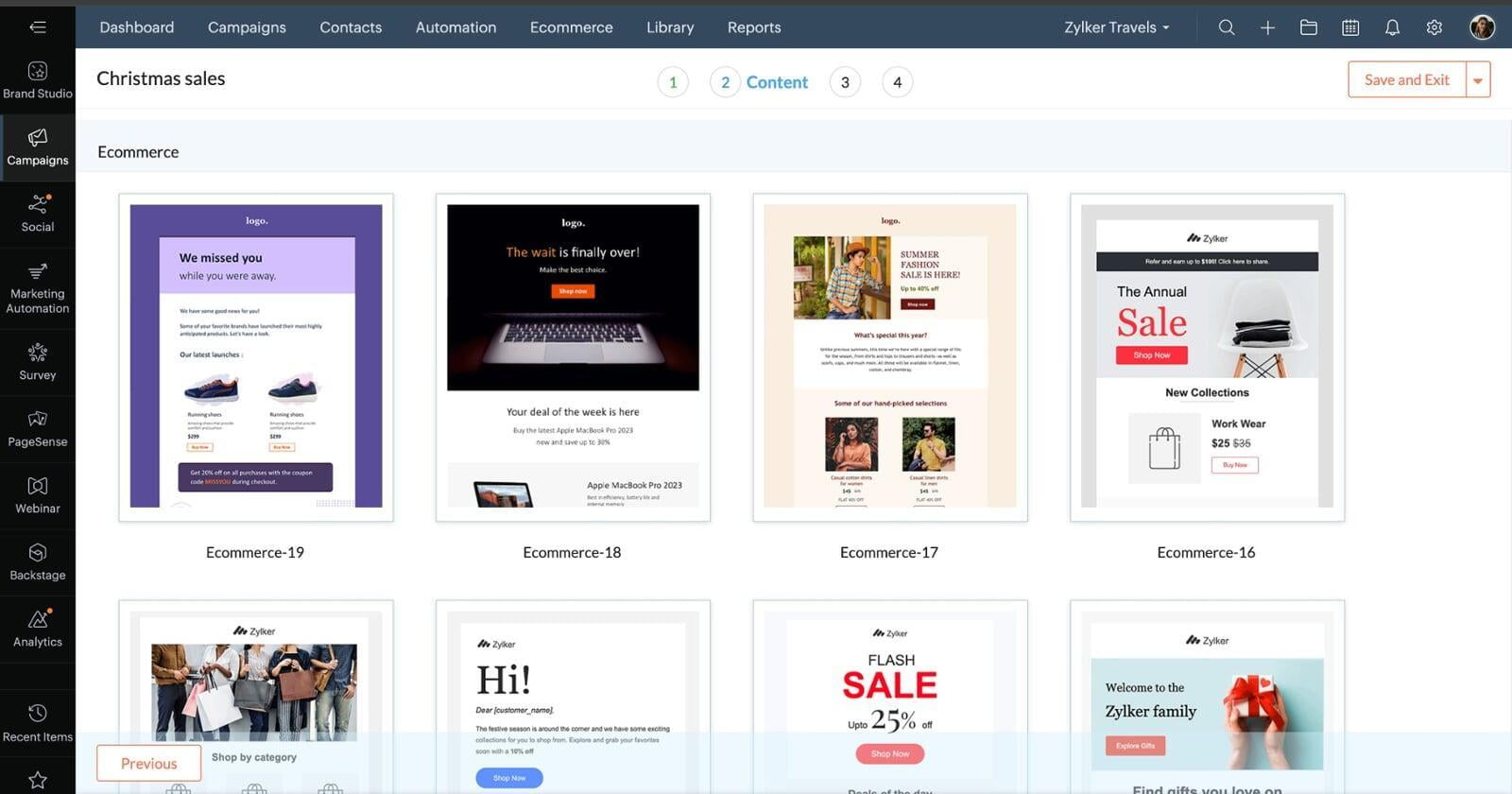Screen dimensions: 1512x794
Task: Click the star favorites icon in the sidebar
Action: (x=38, y=780)
